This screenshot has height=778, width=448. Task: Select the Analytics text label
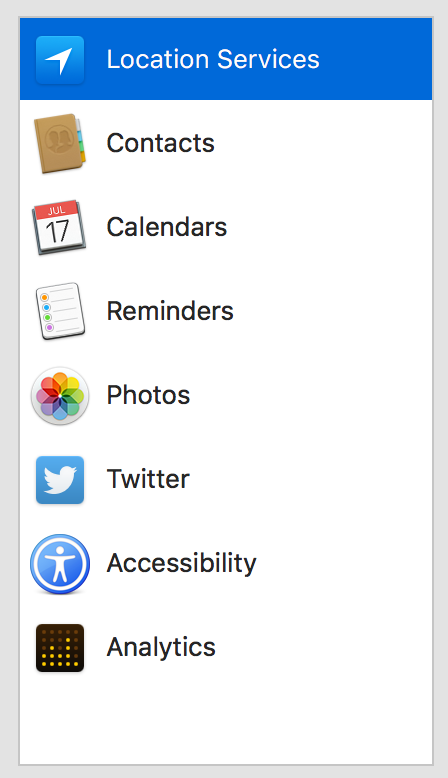(161, 648)
